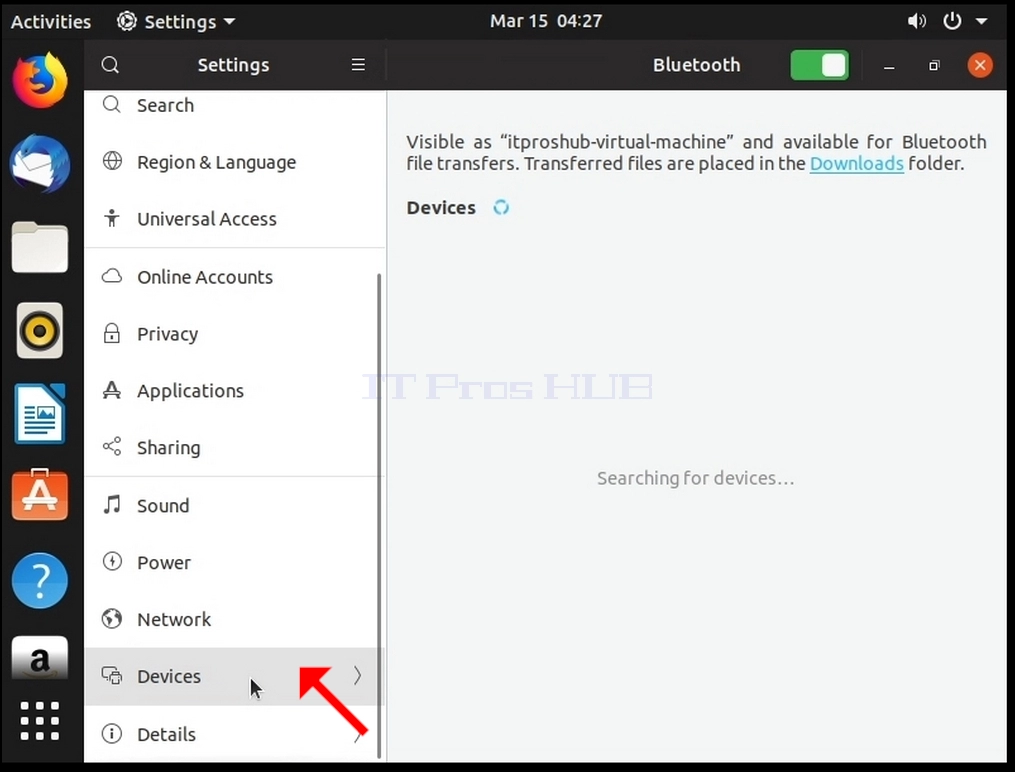Viewport: 1015px width, 772px height.
Task: Click the Power lightning icon
Action: point(112,561)
